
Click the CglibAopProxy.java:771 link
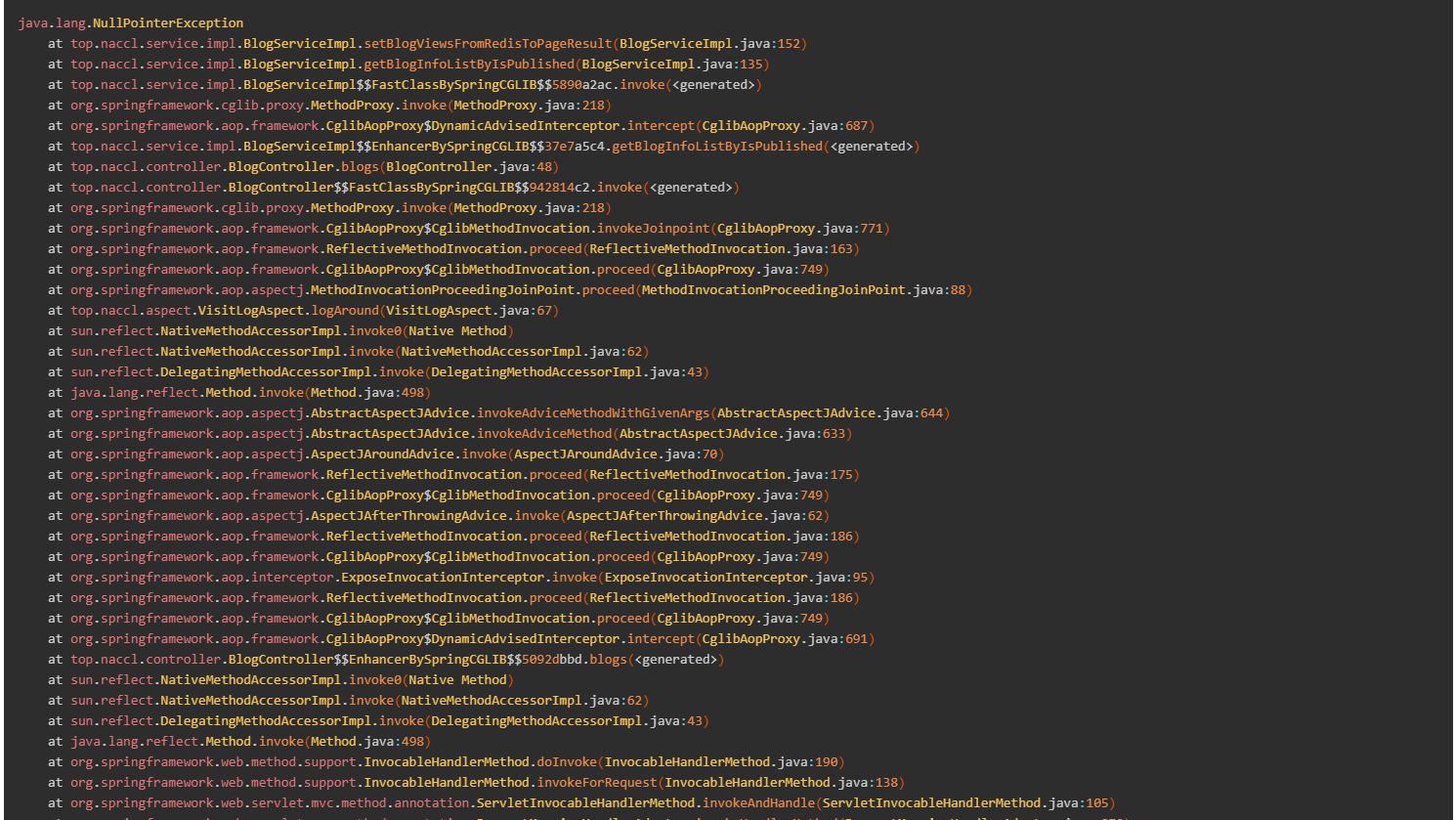pos(802,228)
